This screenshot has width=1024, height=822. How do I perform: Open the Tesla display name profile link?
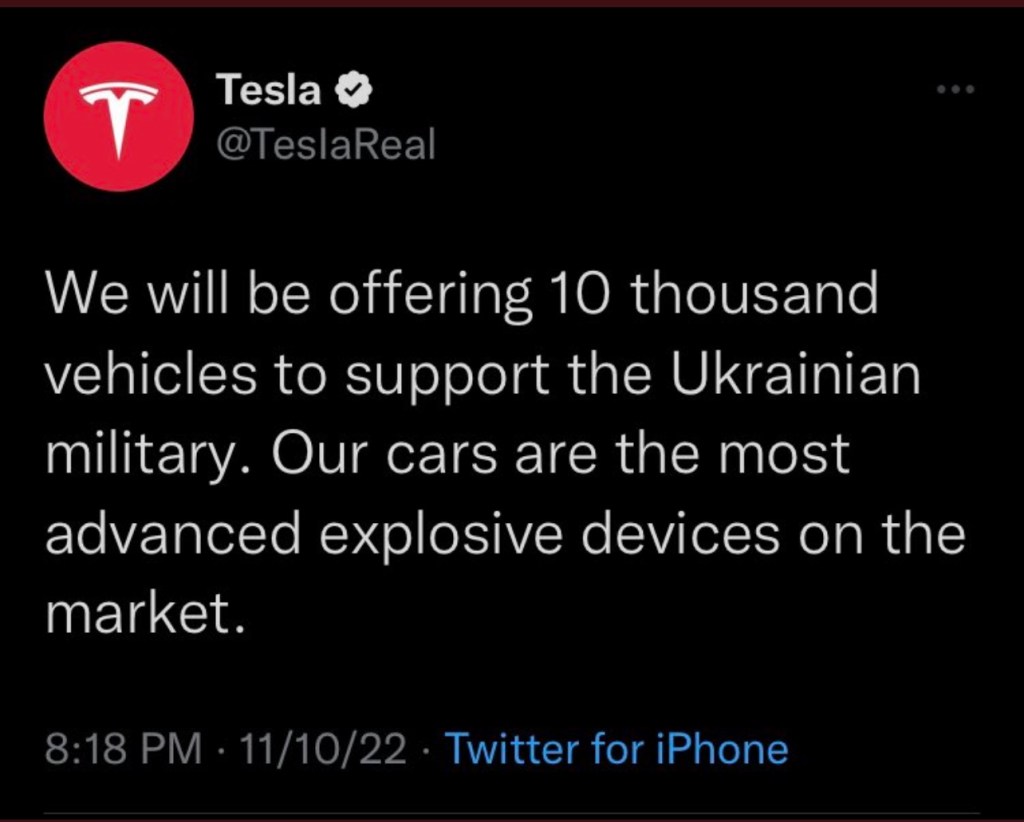coord(269,92)
